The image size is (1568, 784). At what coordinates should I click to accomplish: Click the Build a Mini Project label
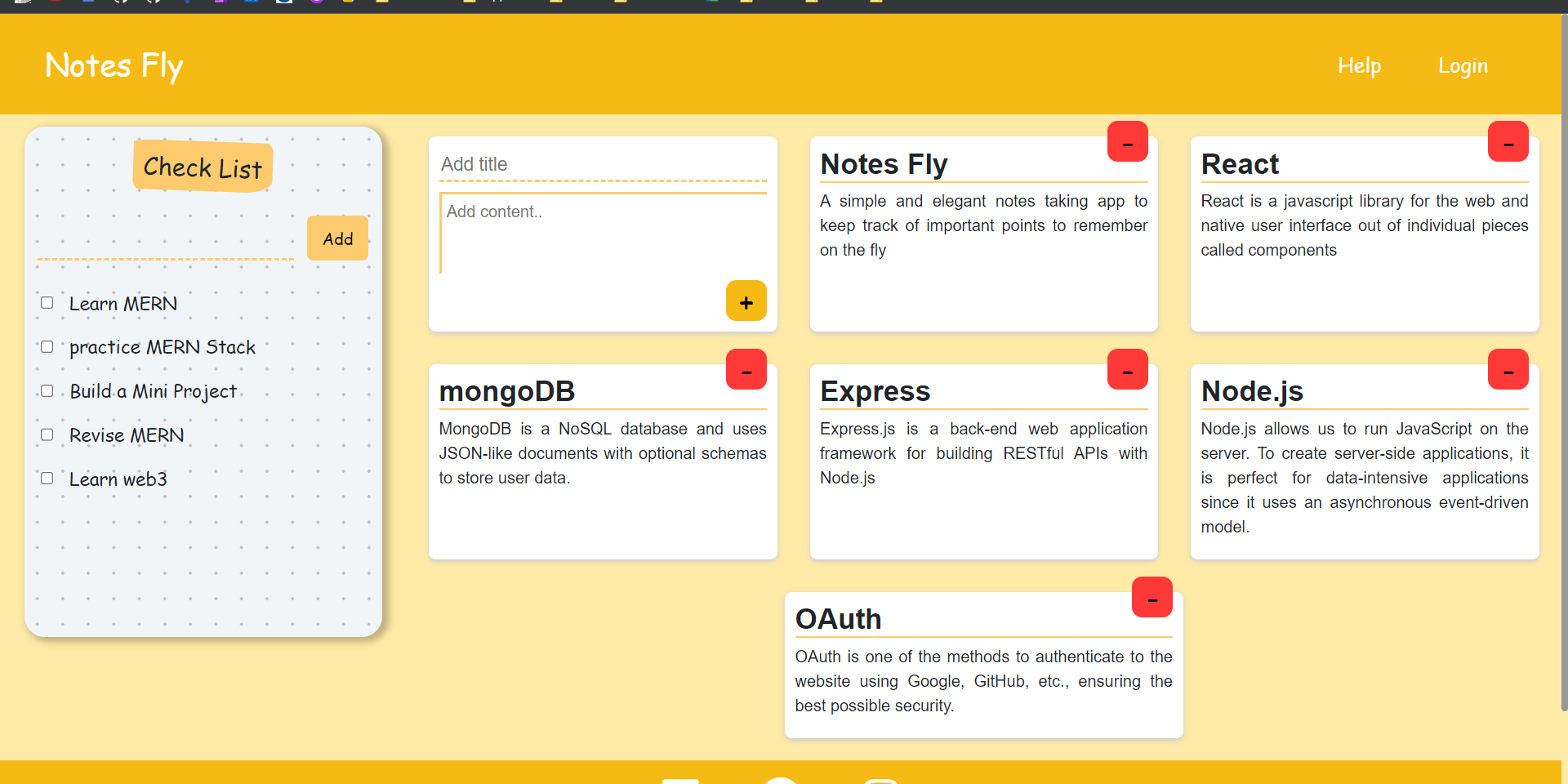coord(153,391)
